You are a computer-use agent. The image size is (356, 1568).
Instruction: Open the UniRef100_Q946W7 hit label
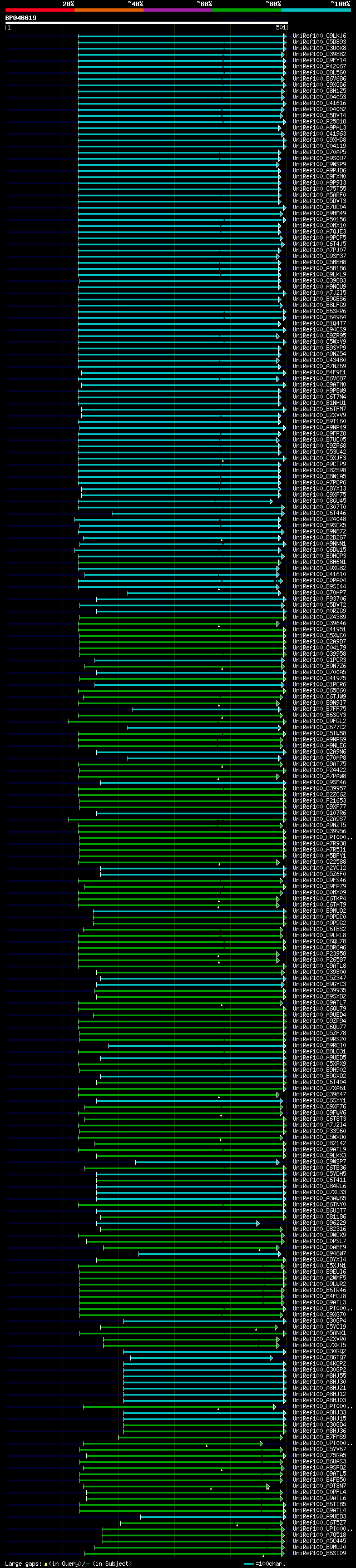pos(319,1253)
